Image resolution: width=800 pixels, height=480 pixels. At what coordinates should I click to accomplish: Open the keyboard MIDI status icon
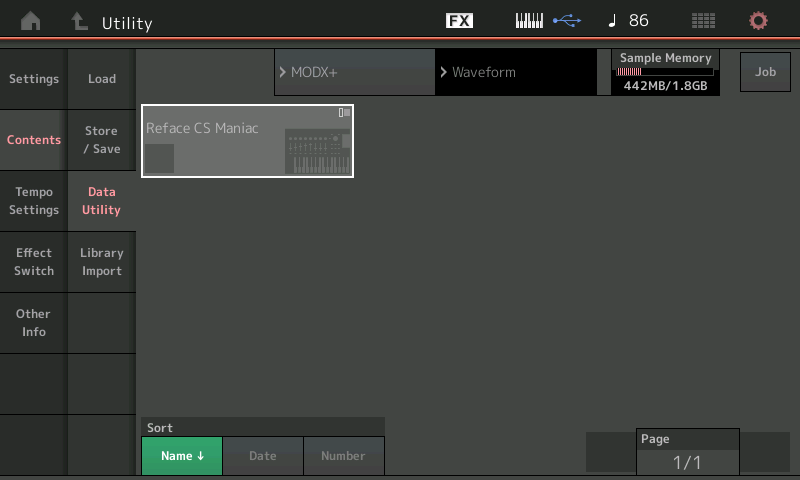coord(529,21)
